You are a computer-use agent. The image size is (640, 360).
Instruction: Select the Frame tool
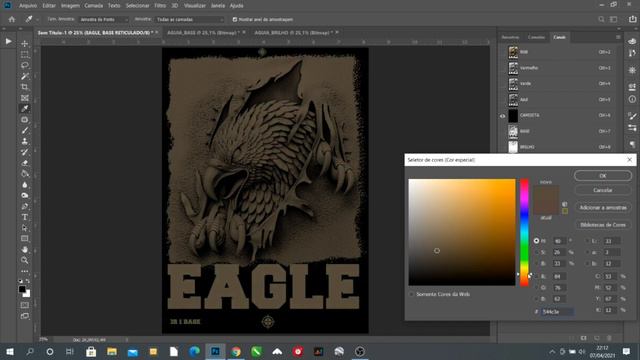click(x=25, y=98)
